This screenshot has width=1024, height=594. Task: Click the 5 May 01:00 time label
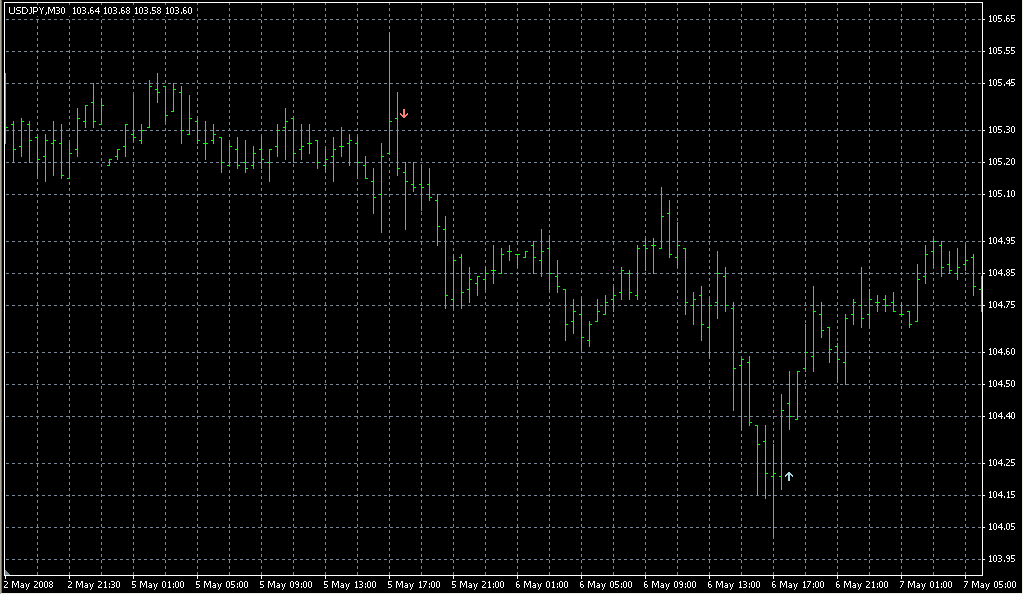[158, 584]
